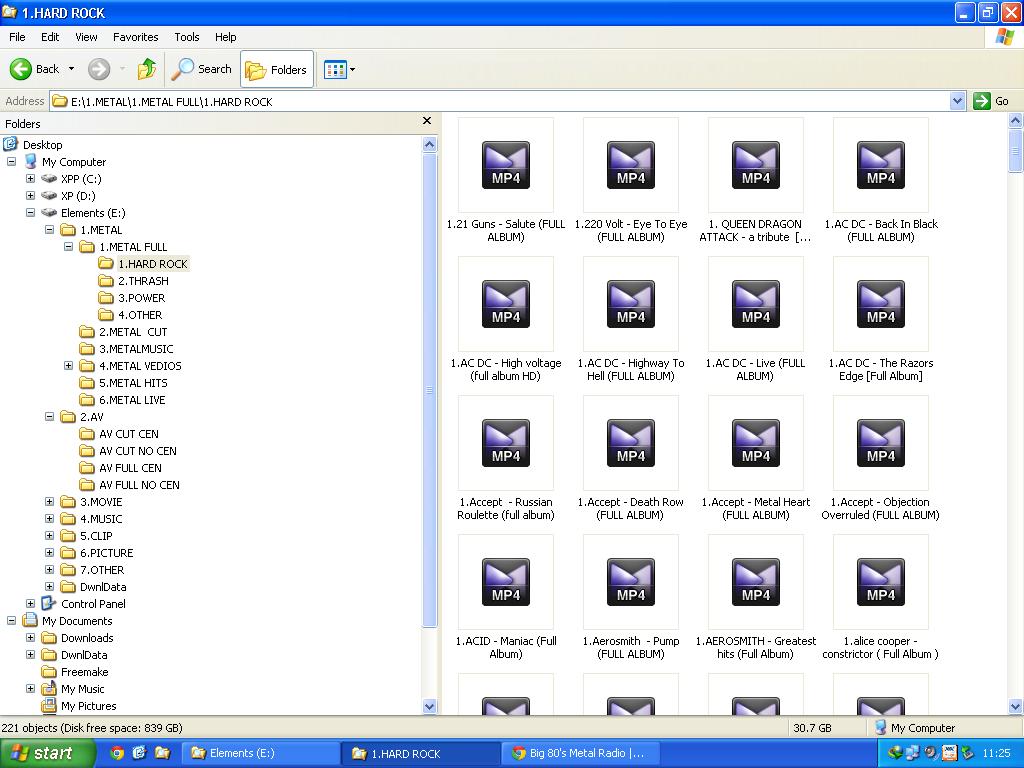Screen dimensions: 1024x768
Task: Select the Aerosmith - Pump MP4 icon
Action: [x=631, y=583]
